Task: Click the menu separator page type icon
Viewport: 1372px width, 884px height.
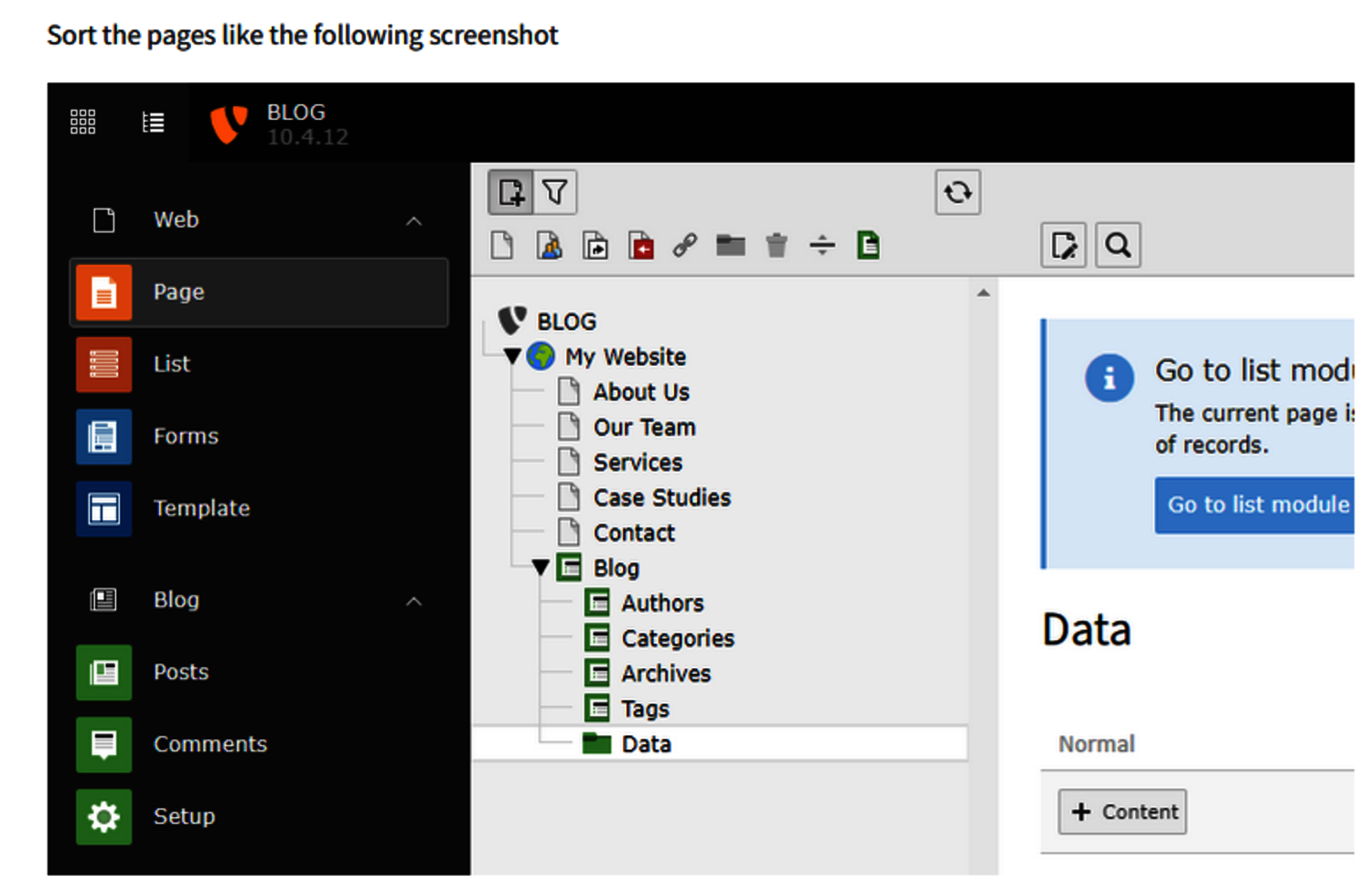Action: (x=822, y=246)
